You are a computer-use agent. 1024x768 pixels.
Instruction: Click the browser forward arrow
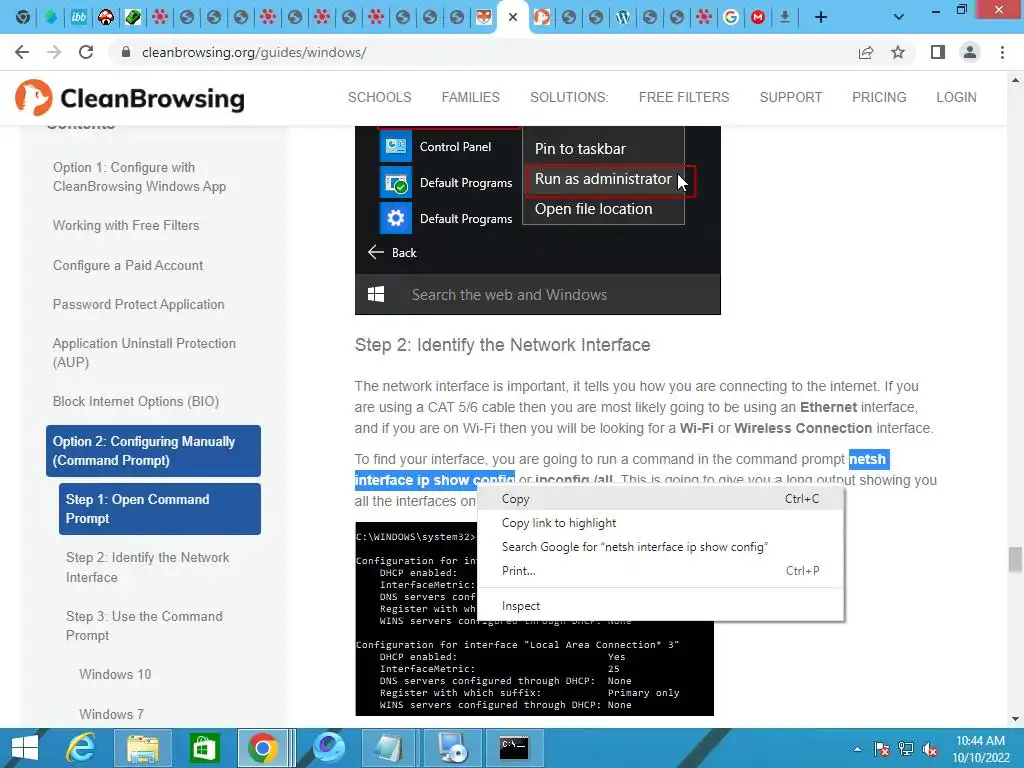(x=54, y=52)
